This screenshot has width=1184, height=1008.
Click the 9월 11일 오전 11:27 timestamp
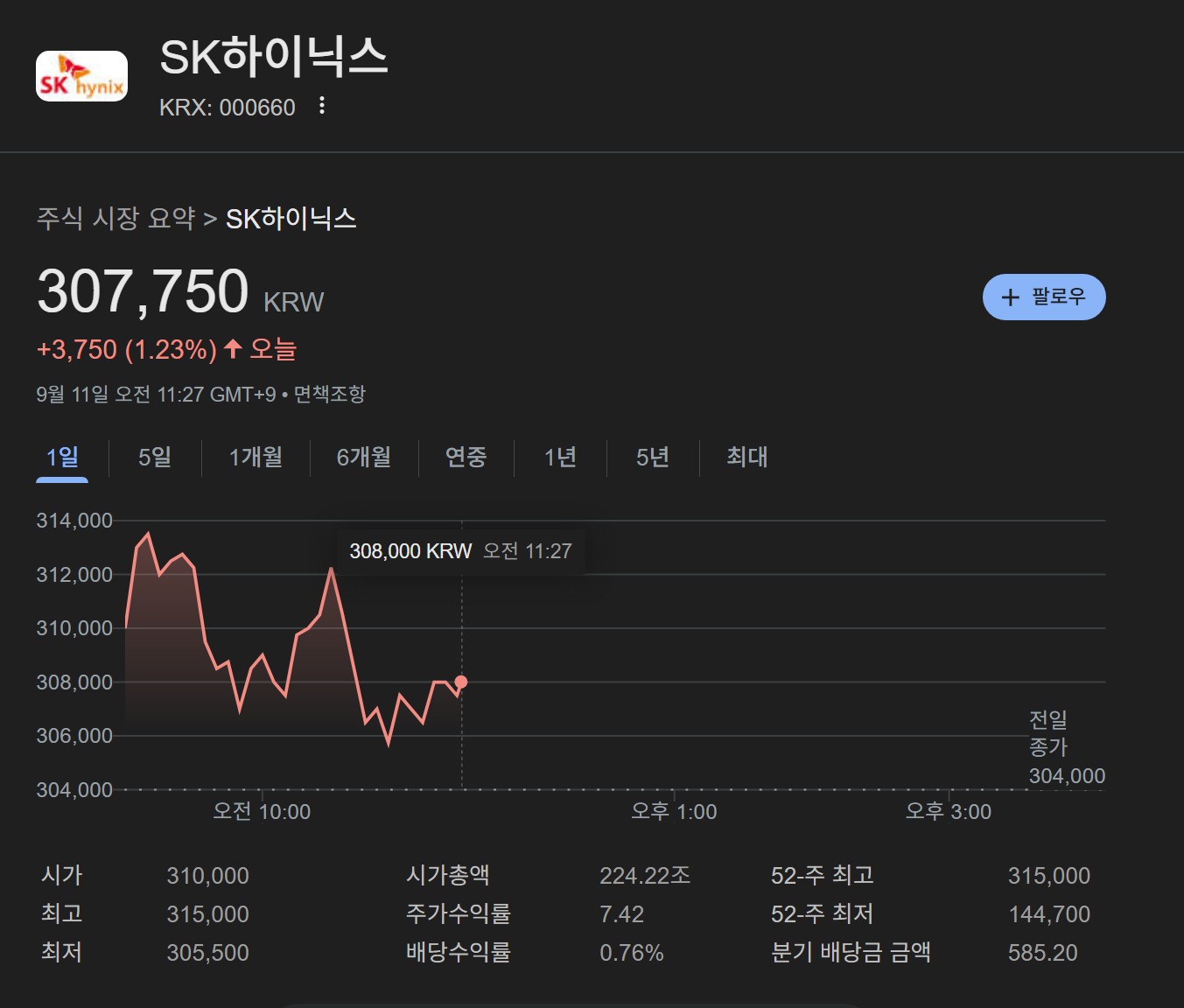[x=156, y=395]
